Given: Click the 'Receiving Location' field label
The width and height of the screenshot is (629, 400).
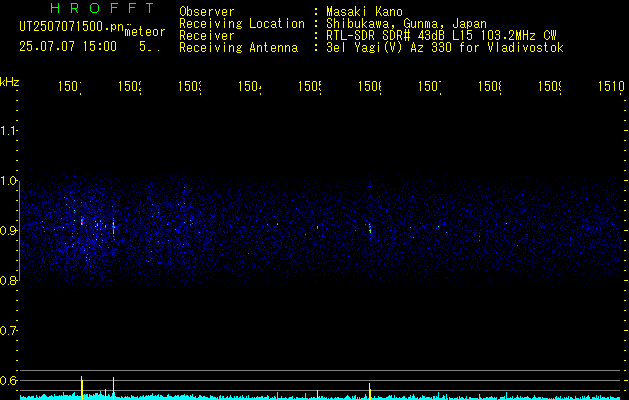Looking at the screenshot, I should [x=242, y=24].
